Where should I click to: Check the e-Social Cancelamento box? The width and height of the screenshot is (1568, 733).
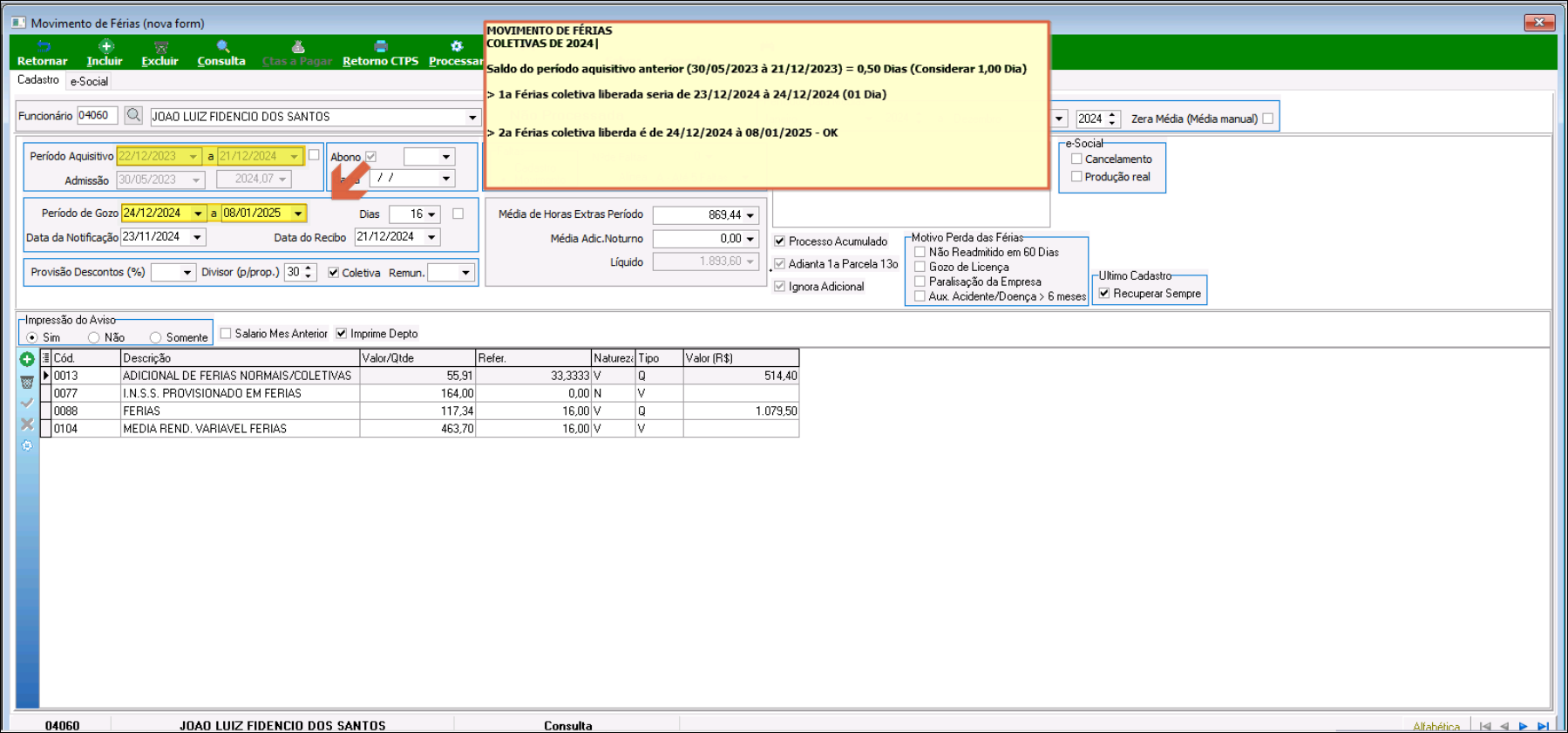pos(1076,159)
